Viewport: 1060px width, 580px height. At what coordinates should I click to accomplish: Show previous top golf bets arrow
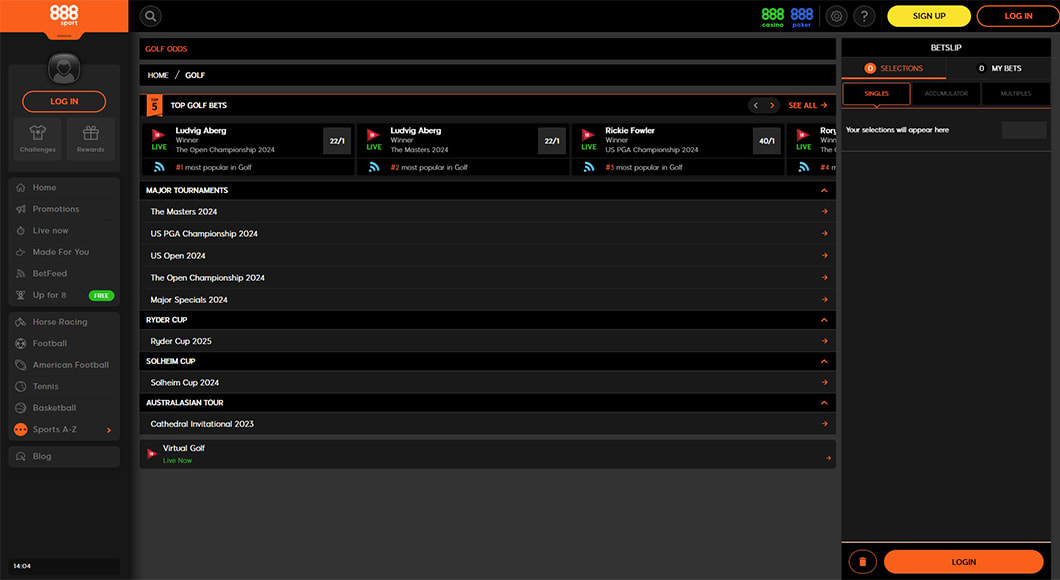(x=756, y=105)
